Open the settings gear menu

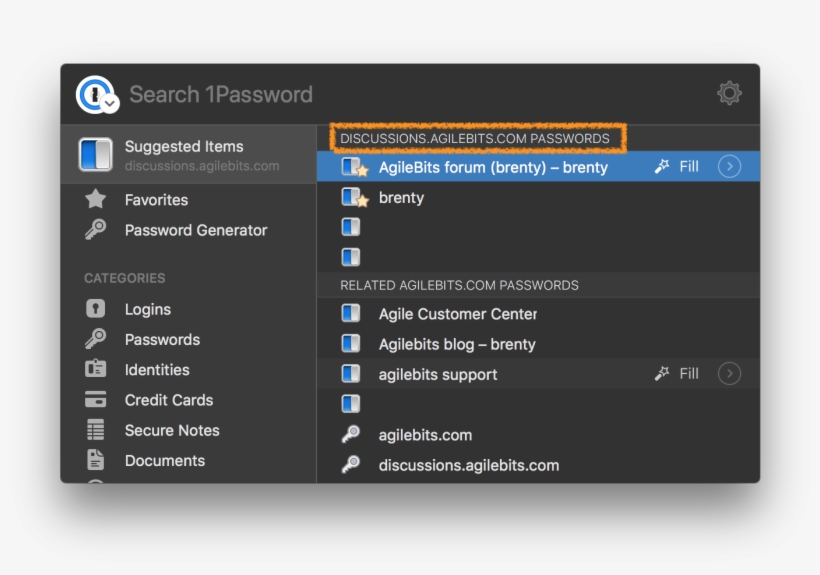[729, 94]
